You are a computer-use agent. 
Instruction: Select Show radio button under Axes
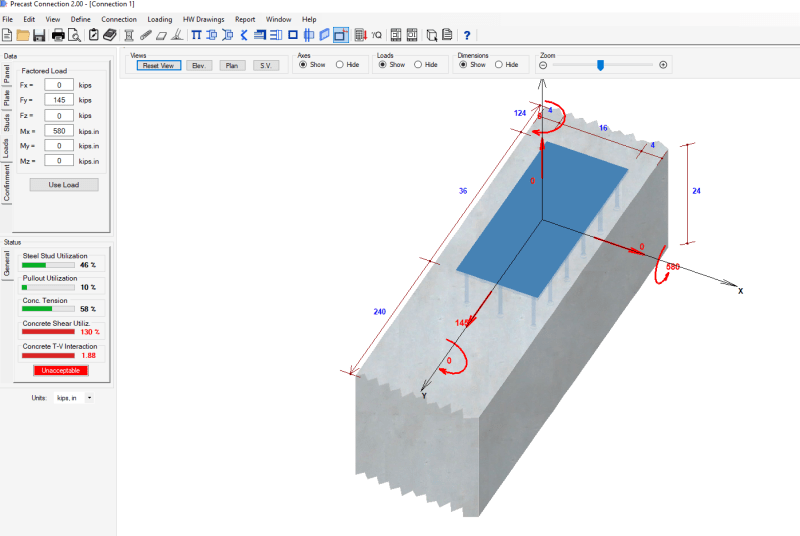(303, 65)
